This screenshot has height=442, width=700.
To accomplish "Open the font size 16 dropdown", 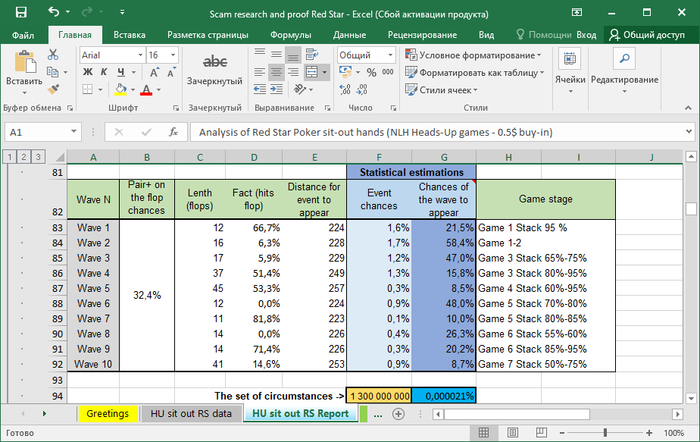I will [x=173, y=55].
